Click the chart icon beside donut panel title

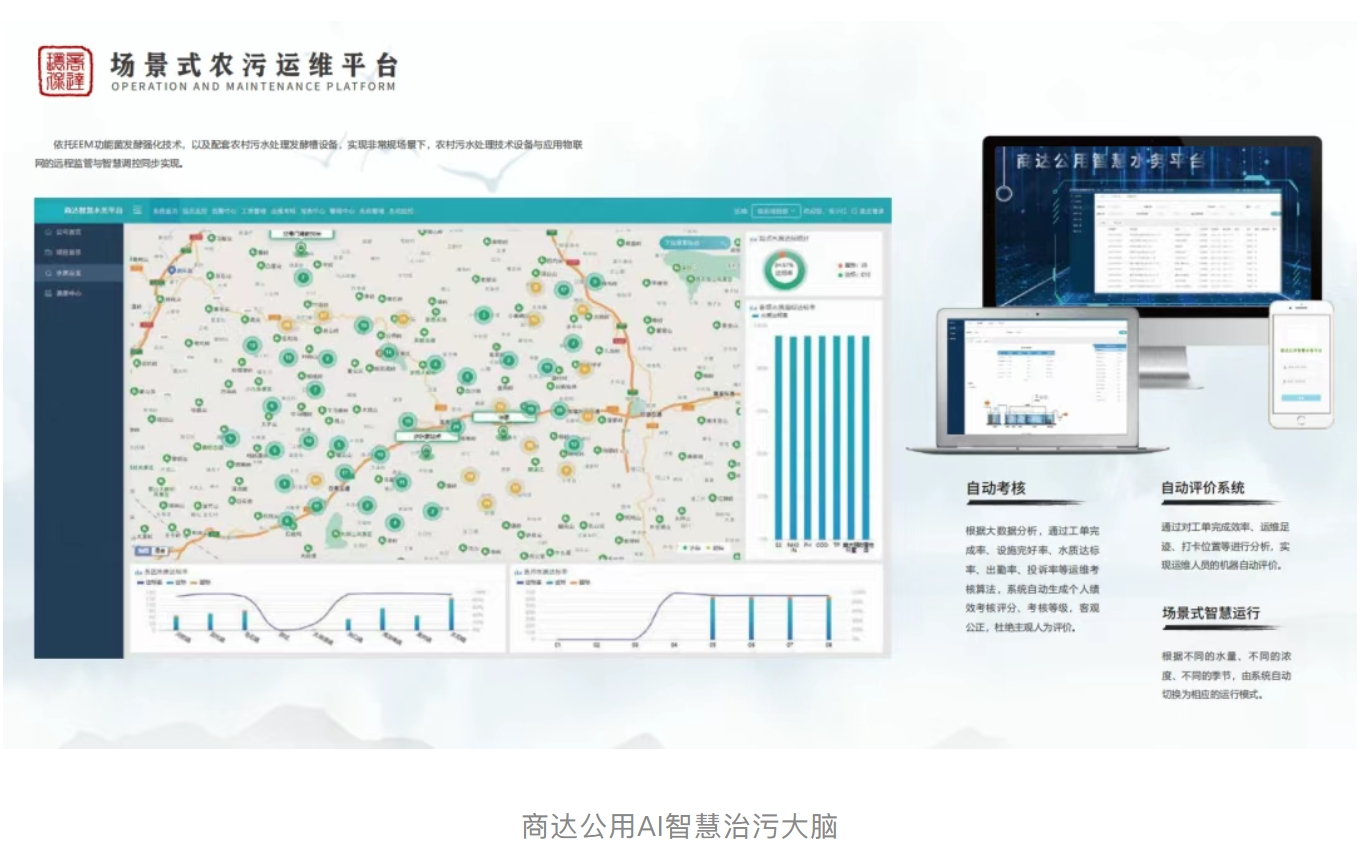pyautogui.click(x=753, y=238)
